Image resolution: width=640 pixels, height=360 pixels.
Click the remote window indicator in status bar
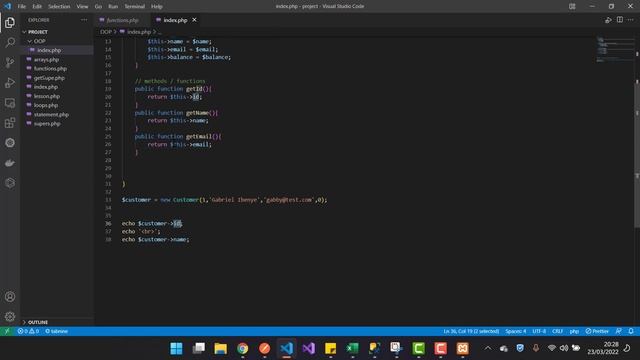click(x=7, y=331)
